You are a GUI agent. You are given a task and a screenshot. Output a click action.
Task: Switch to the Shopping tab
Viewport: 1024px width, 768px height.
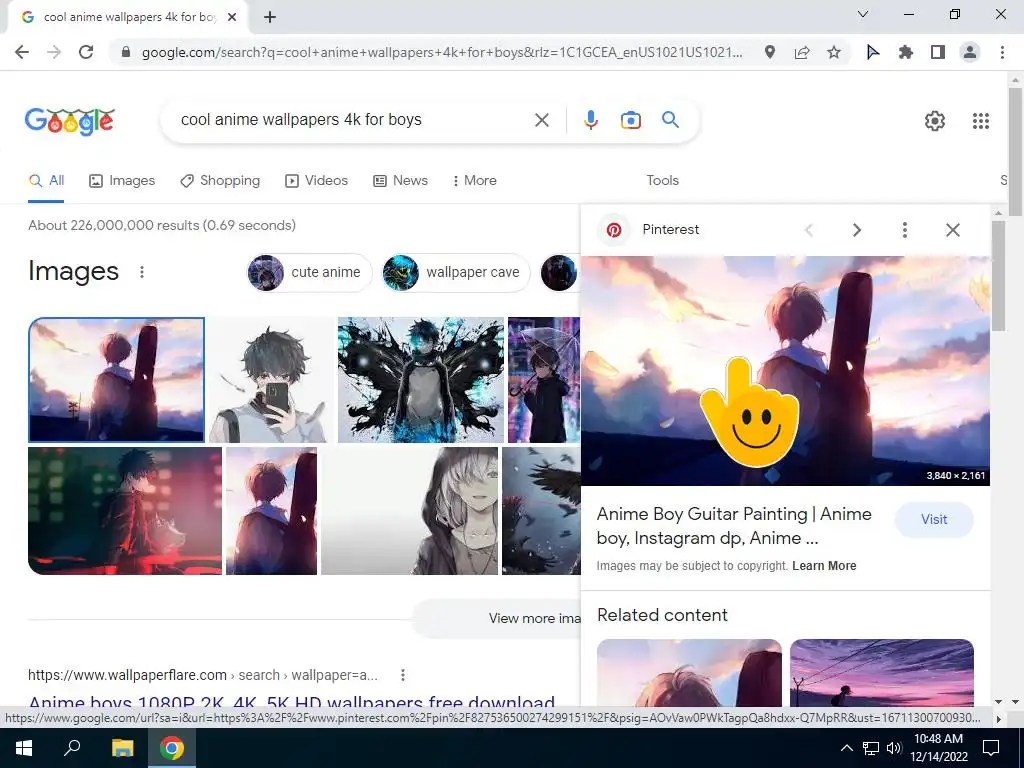[x=220, y=180]
